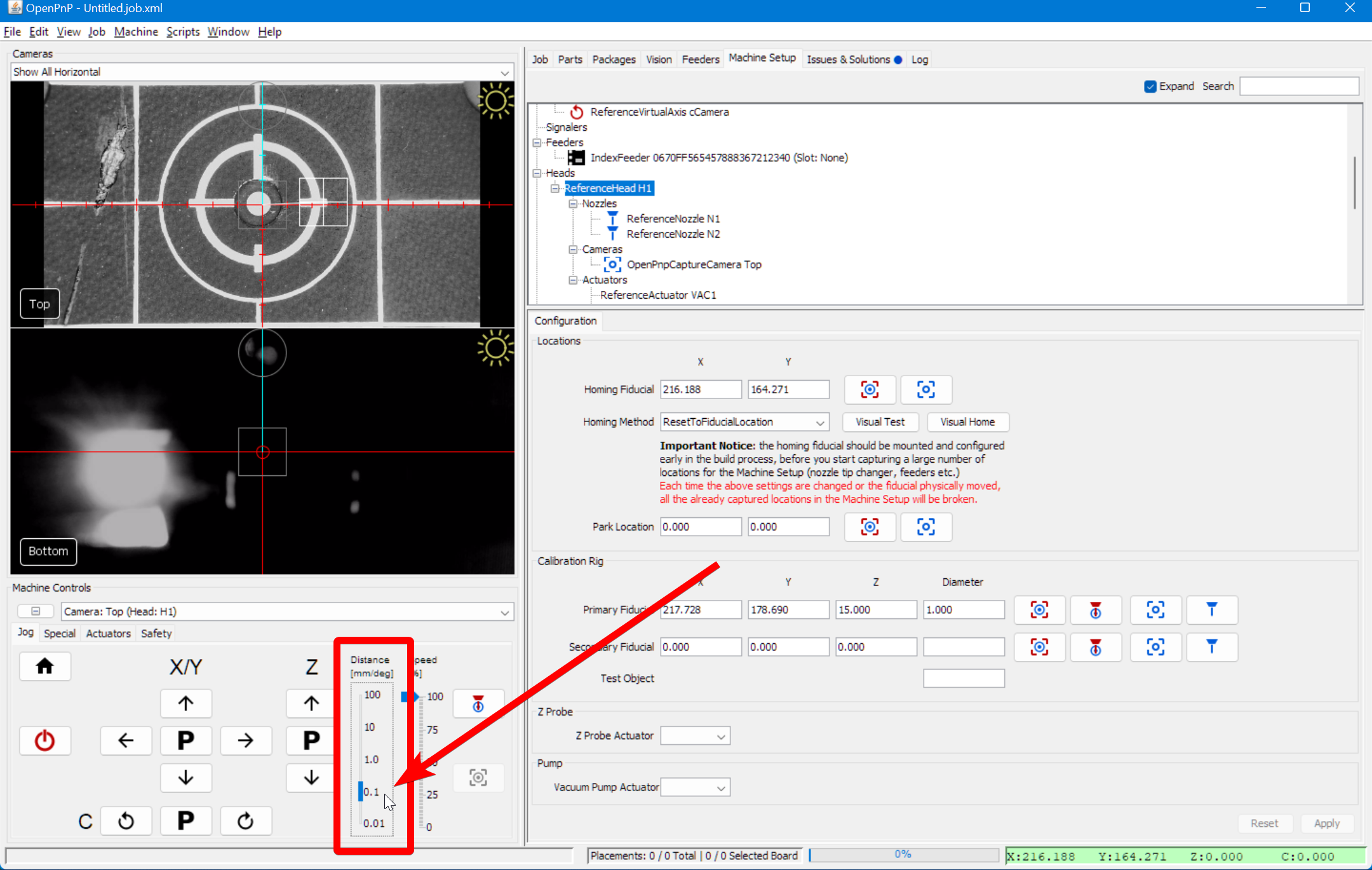Open camera settings icon in the jog panel
Image resolution: width=1372 pixels, height=870 pixels.
(478, 777)
